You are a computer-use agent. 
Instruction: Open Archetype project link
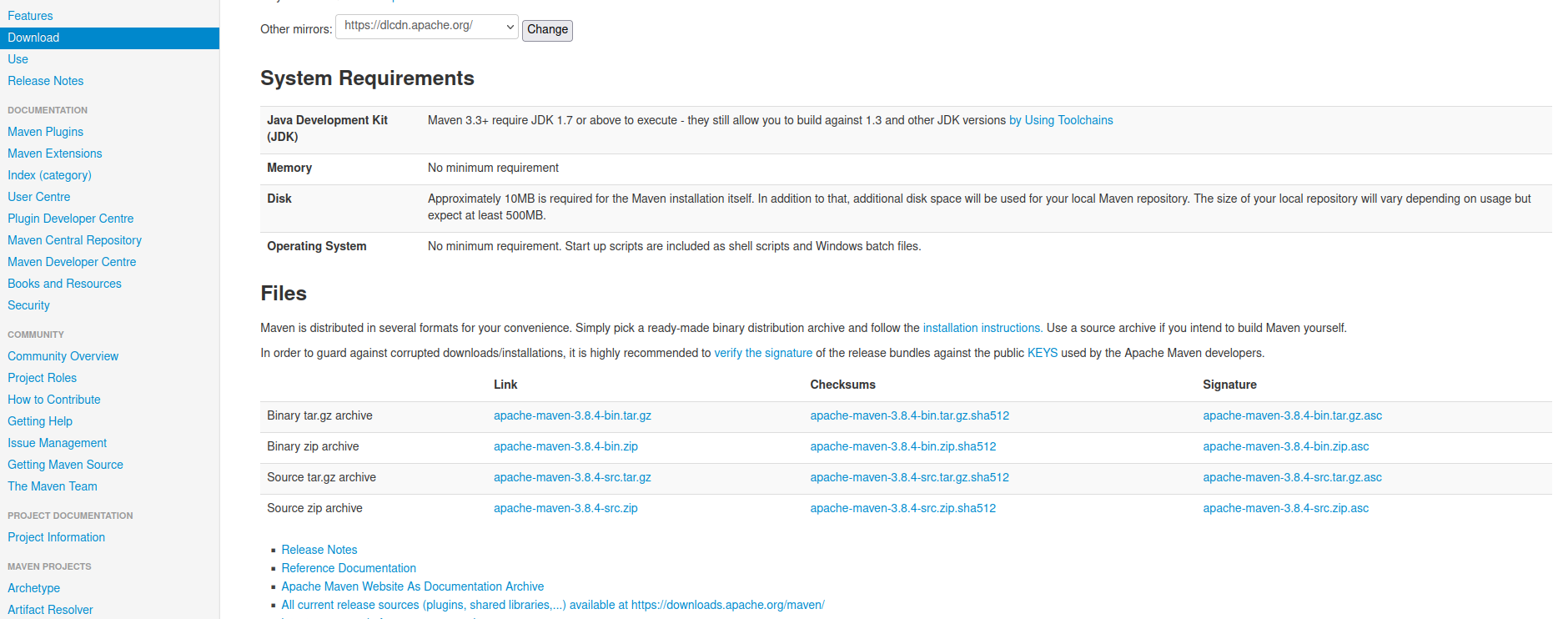(33, 588)
